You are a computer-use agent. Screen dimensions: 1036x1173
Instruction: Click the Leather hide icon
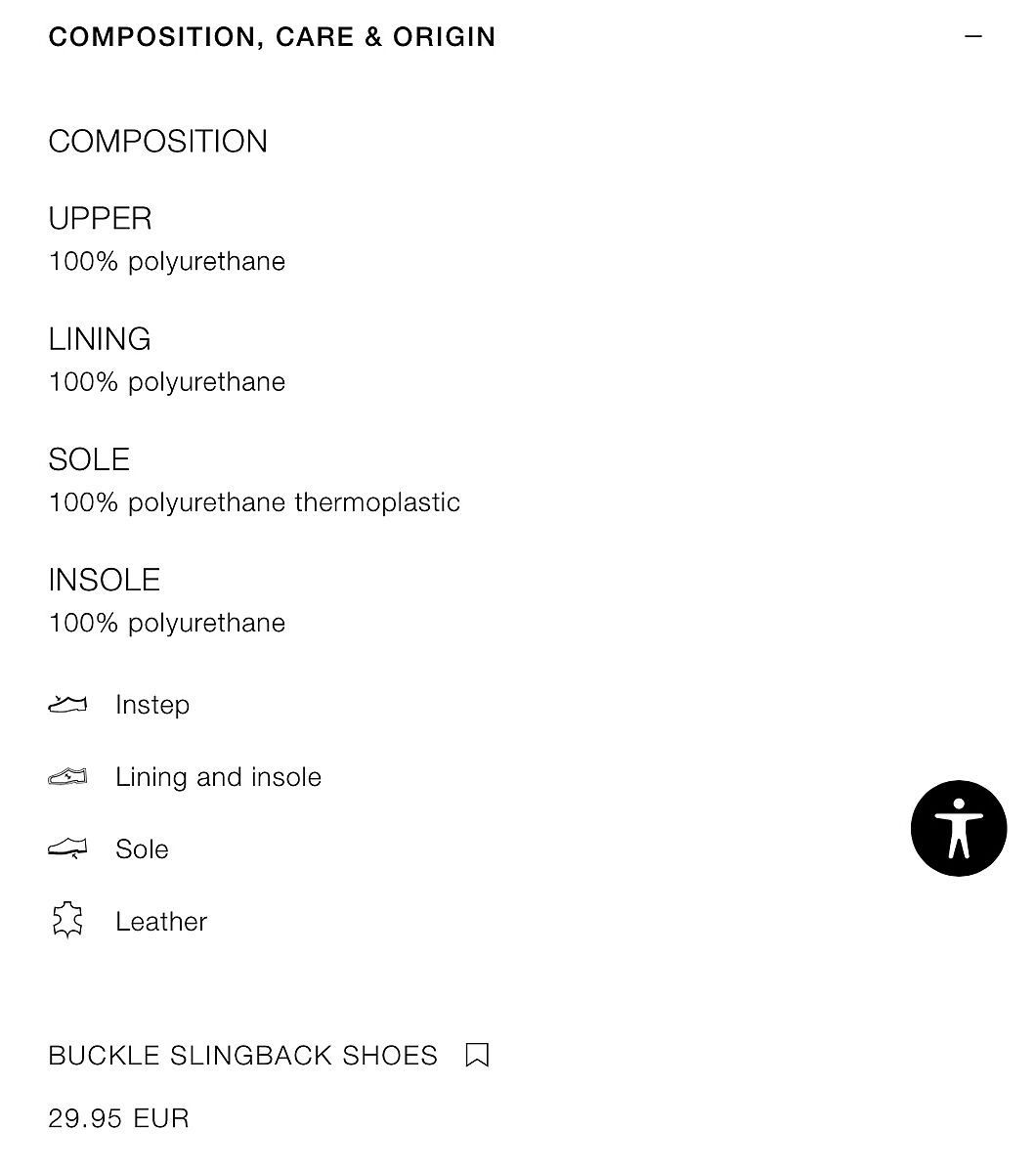[x=67, y=921]
